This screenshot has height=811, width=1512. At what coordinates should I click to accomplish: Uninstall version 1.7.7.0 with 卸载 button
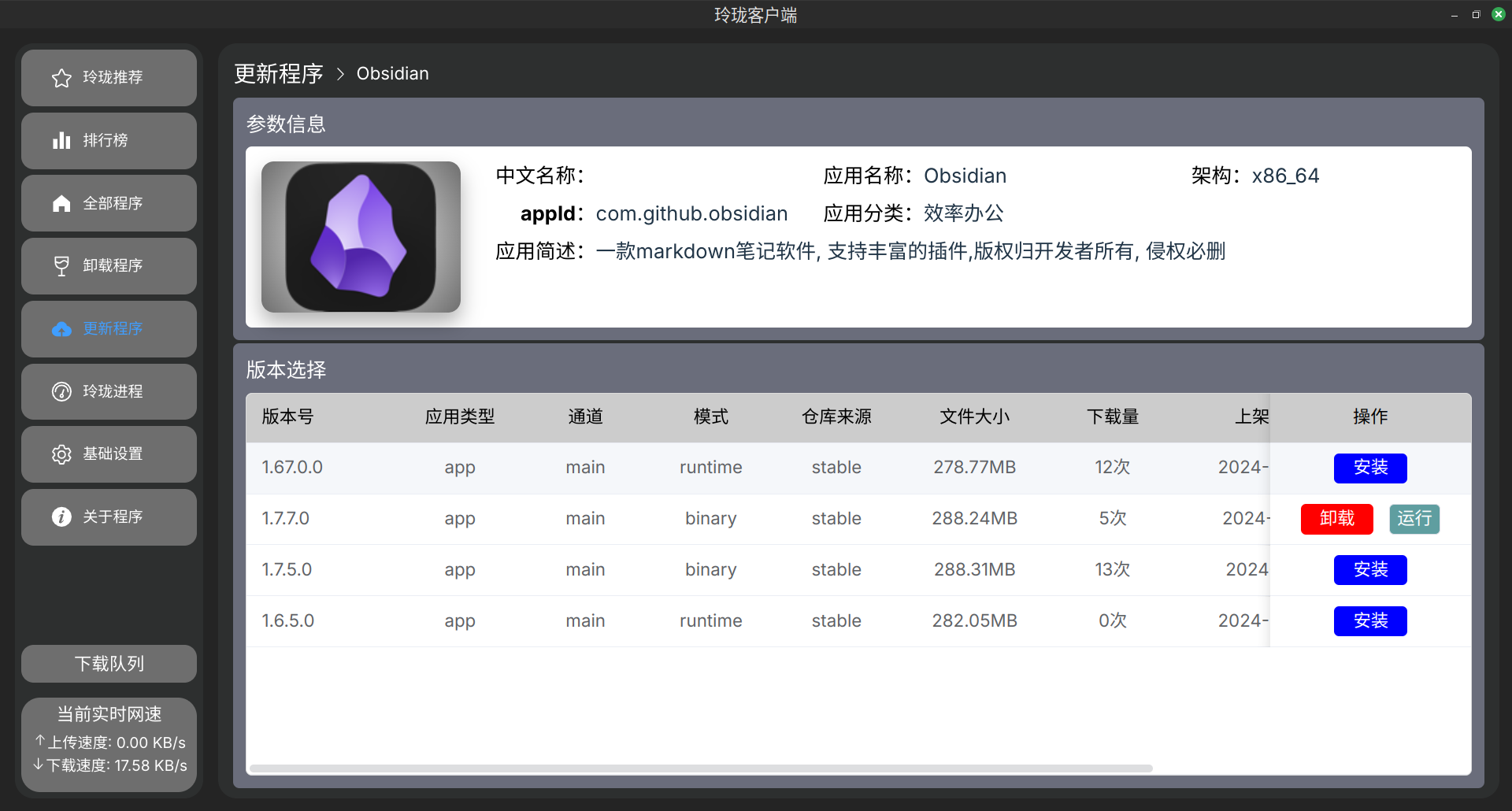1337,519
